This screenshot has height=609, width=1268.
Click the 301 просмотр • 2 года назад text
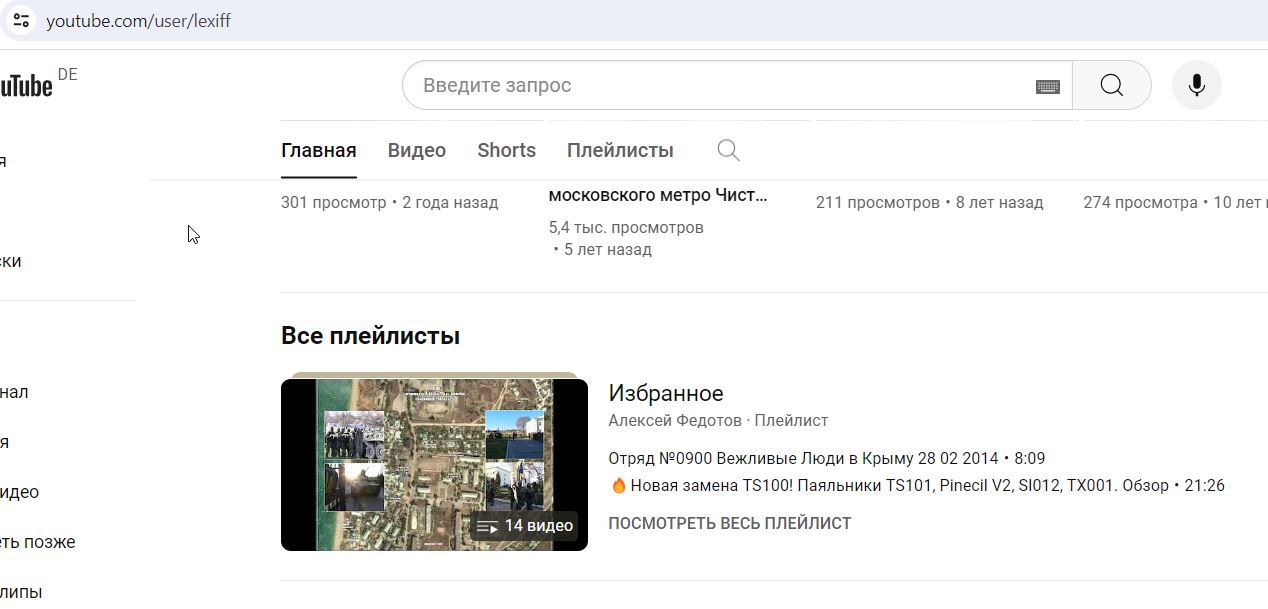point(389,202)
